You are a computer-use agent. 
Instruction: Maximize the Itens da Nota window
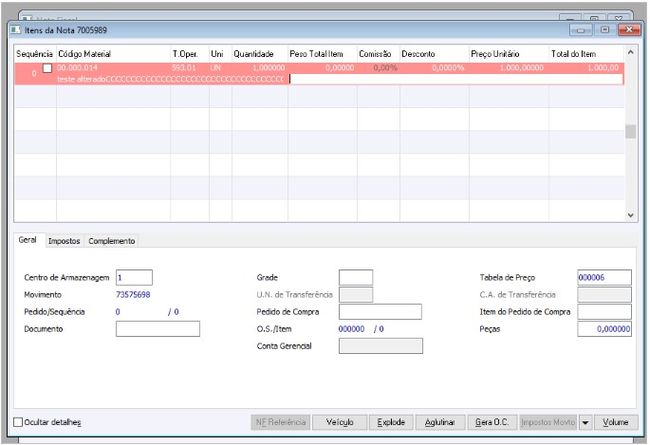pos(604,30)
